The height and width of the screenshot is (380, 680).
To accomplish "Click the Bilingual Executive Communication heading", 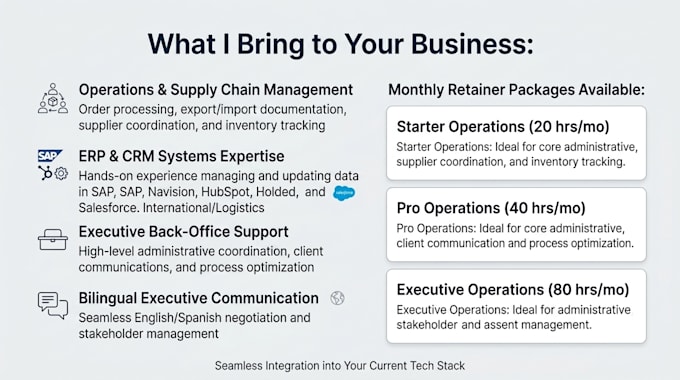I will 199,298.
